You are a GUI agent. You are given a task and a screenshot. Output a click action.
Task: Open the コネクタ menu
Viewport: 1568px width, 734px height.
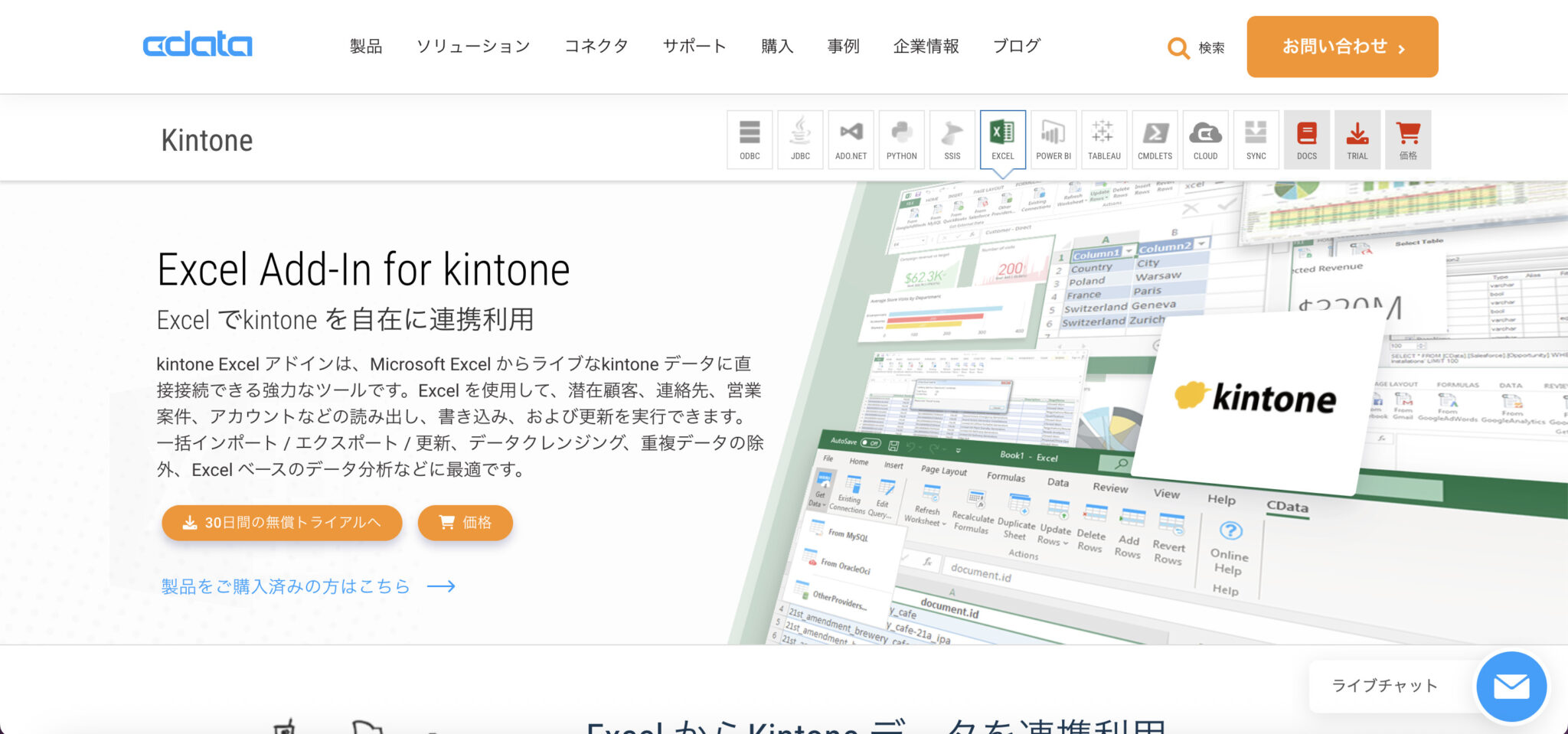596,46
